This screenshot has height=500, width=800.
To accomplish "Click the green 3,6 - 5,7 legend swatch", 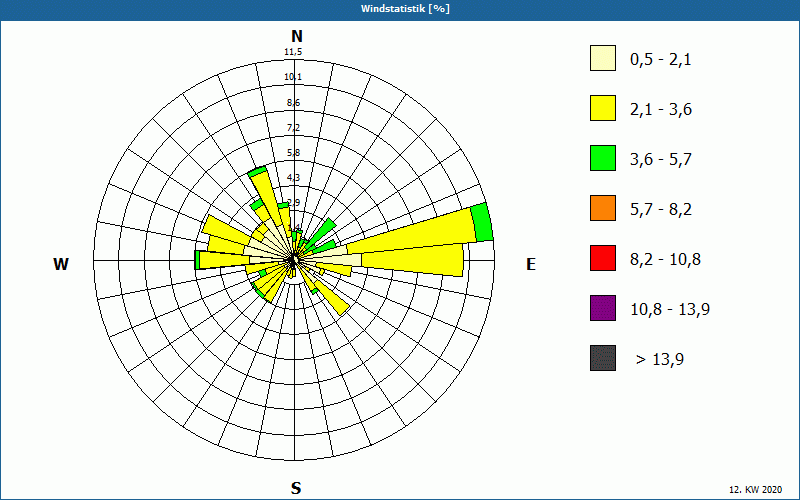I will 603,158.
